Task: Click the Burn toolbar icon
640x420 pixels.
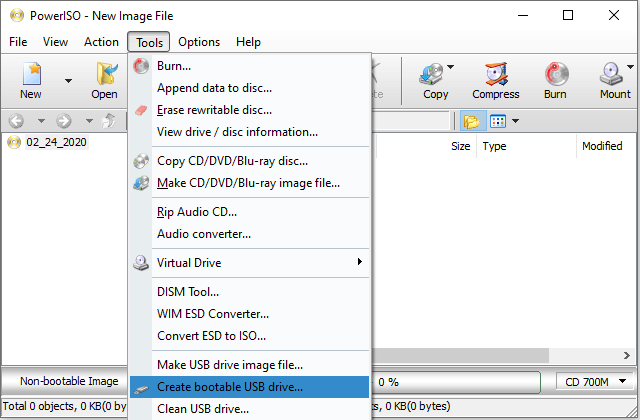Action: point(556,74)
